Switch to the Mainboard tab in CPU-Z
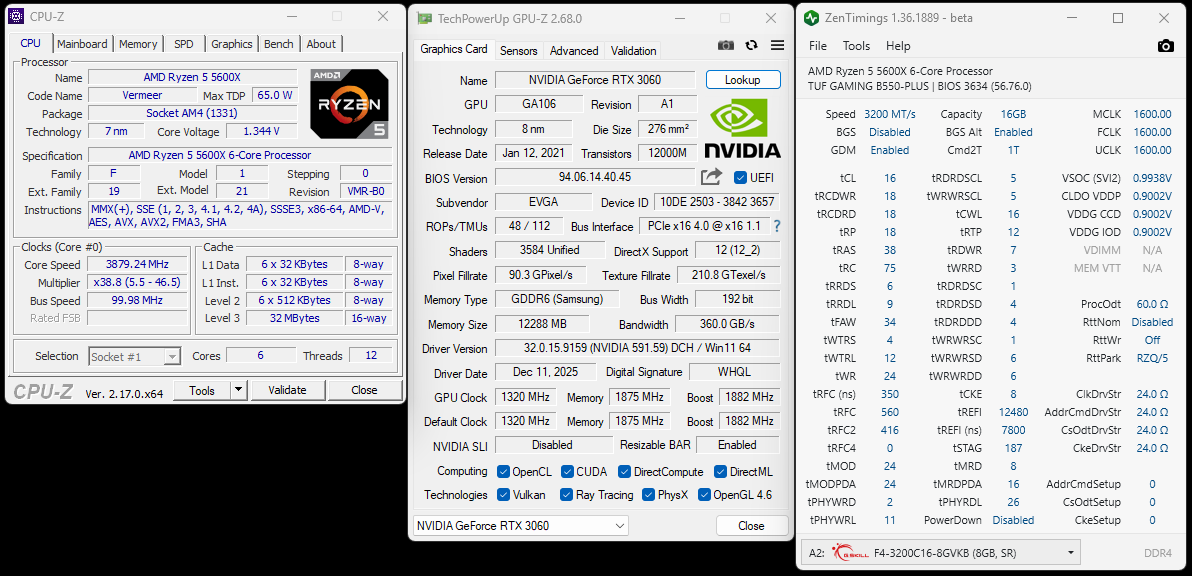 point(82,44)
